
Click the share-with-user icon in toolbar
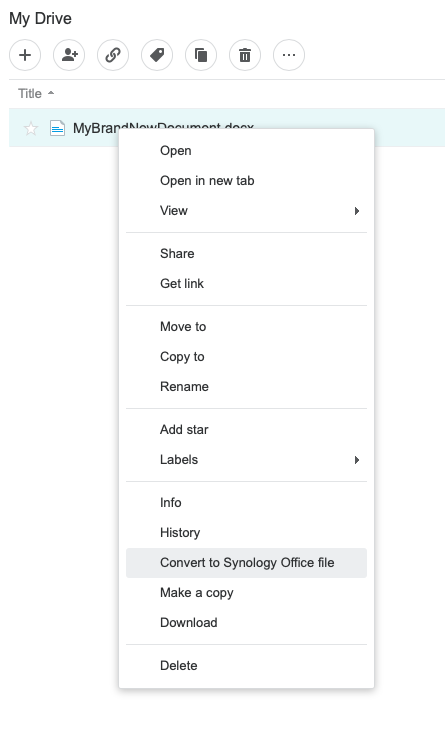(69, 55)
